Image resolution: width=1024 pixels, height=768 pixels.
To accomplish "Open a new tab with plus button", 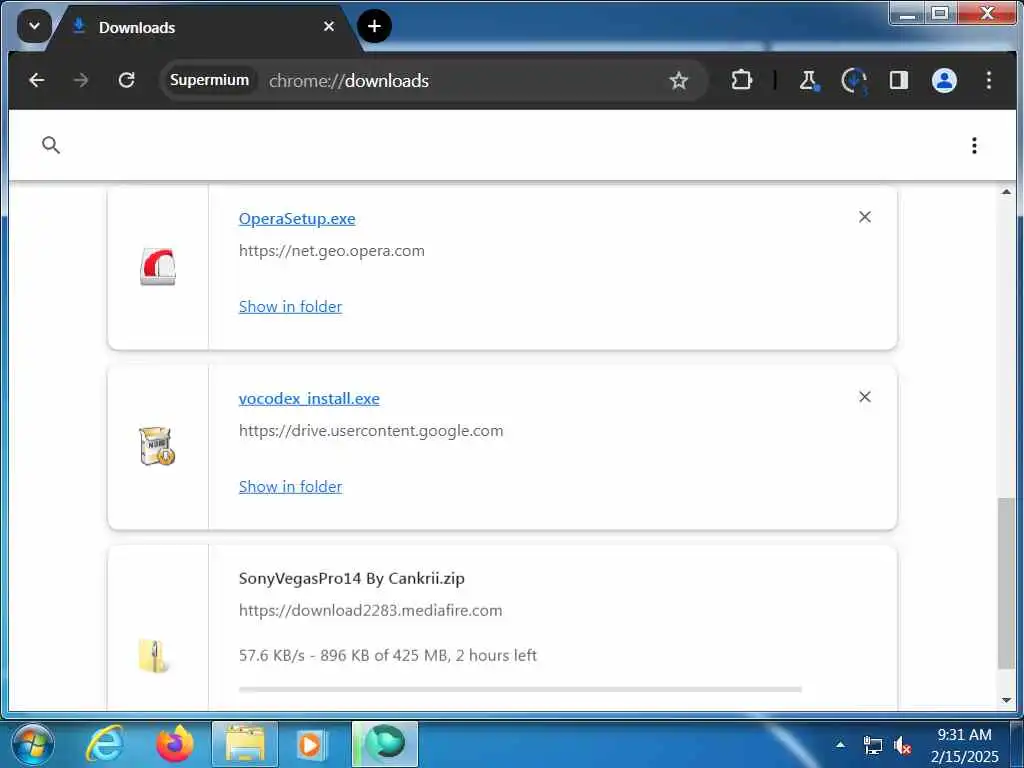I will (x=374, y=26).
